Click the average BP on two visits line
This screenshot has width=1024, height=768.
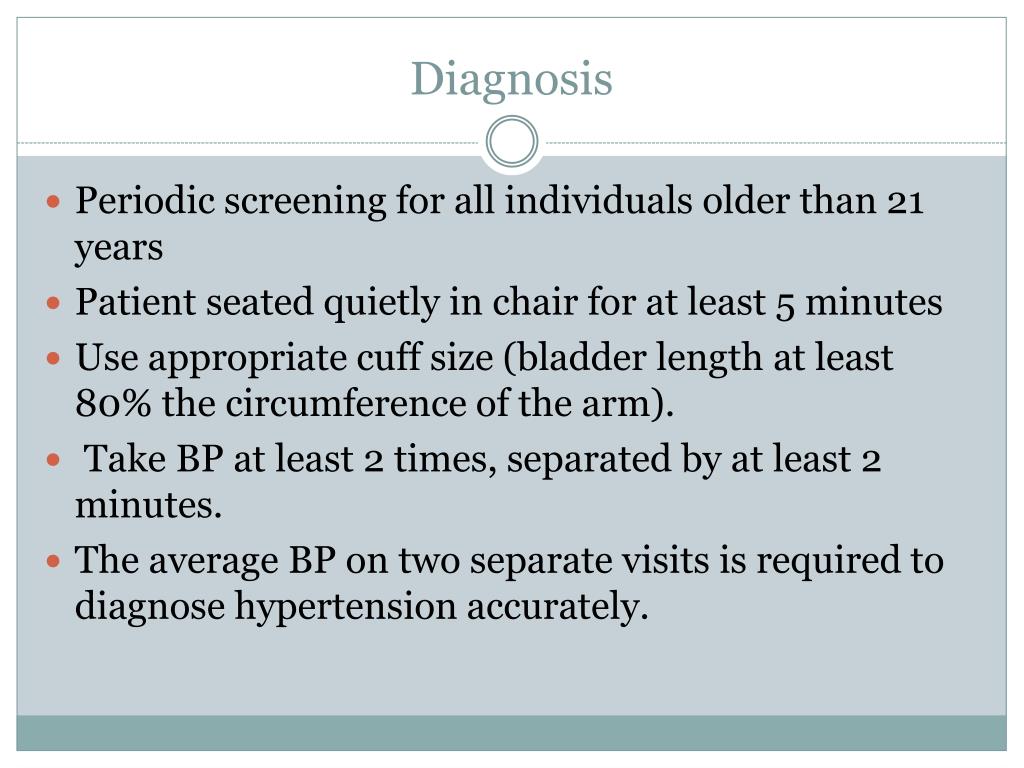[x=508, y=560]
